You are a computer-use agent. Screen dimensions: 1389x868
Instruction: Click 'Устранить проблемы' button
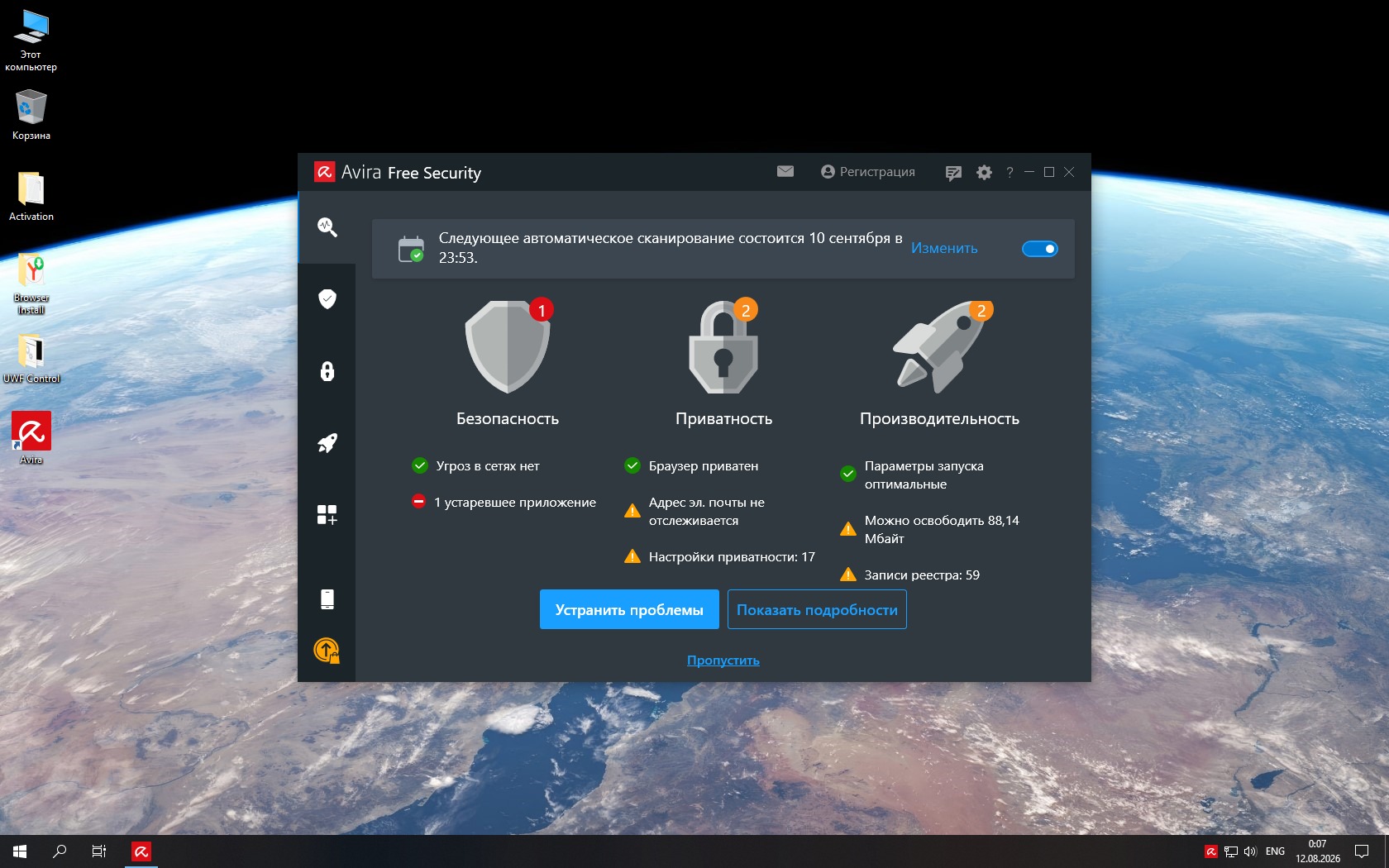coord(629,609)
